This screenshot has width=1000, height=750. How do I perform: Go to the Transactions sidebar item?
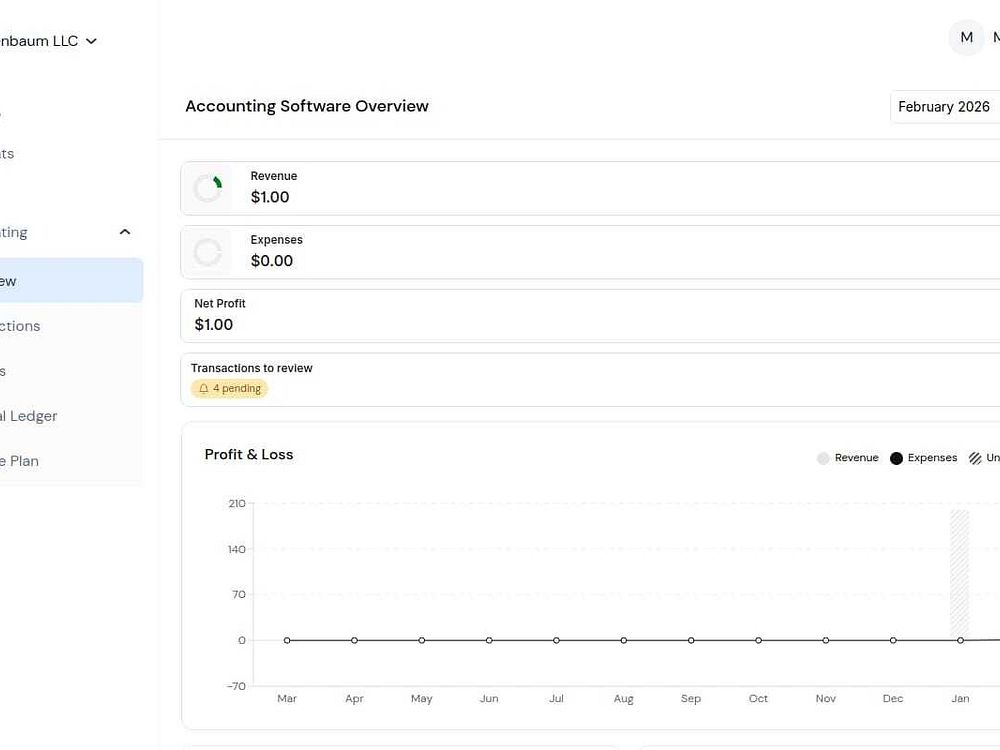pyautogui.click(x=30, y=326)
